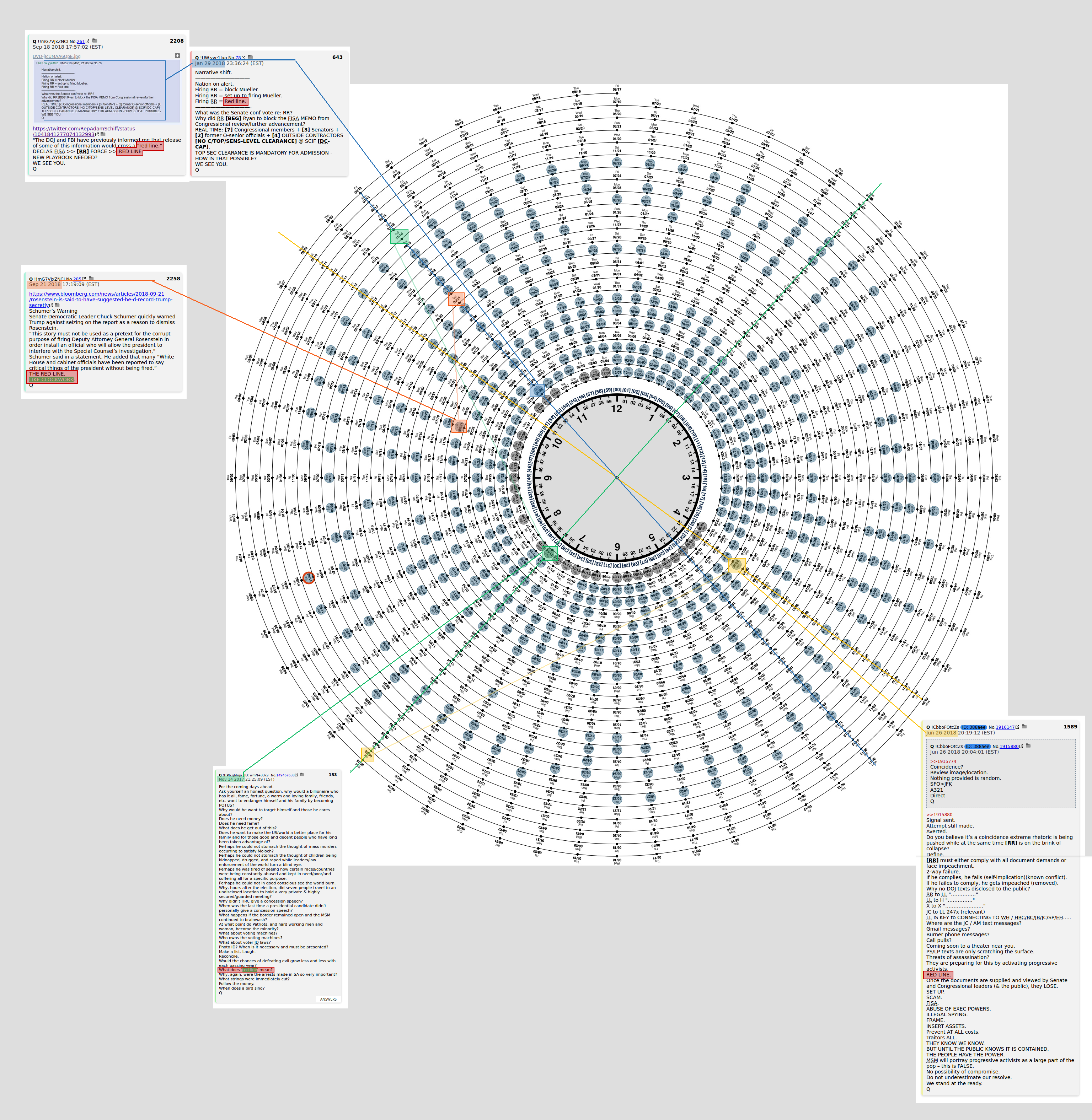Click the 'Sep 21 2018' highlighted date
Image resolution: width=1092 pixels, height=1120 pixels.
pyautogui.click(x=45, y=284)
